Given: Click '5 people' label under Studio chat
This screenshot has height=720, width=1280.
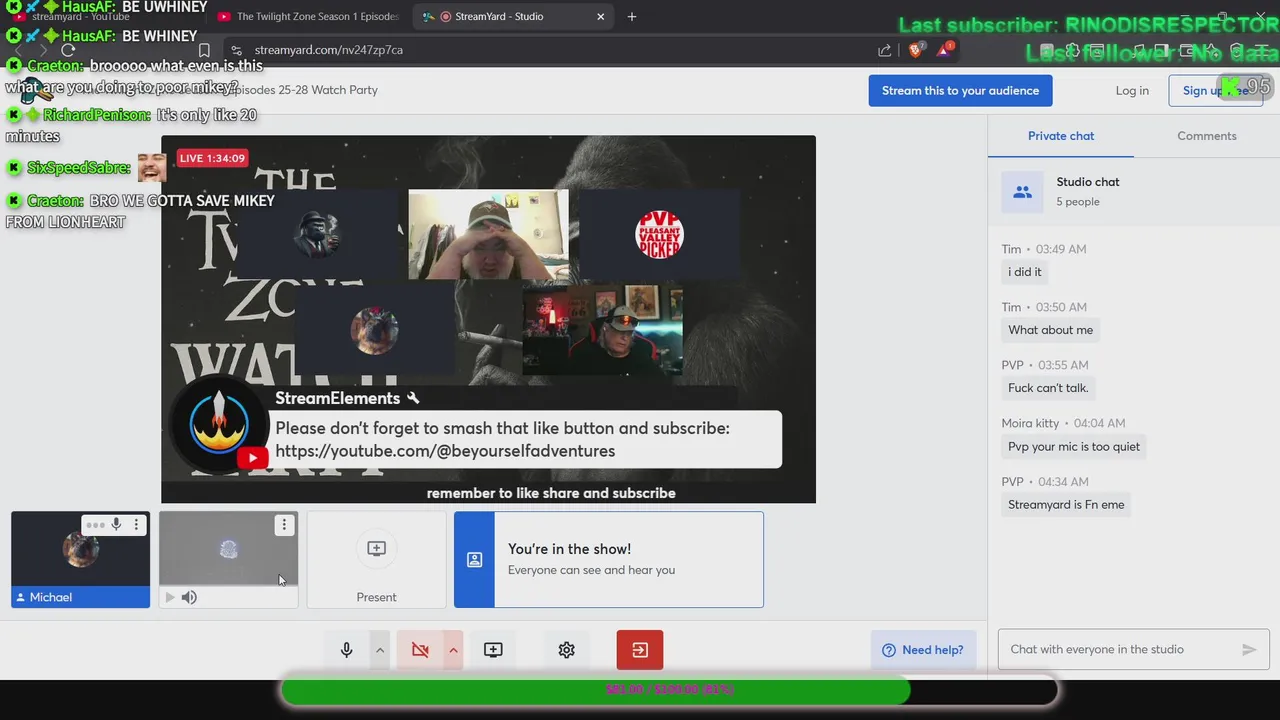Looking at the screenshot, I should tap(1078, 202).
